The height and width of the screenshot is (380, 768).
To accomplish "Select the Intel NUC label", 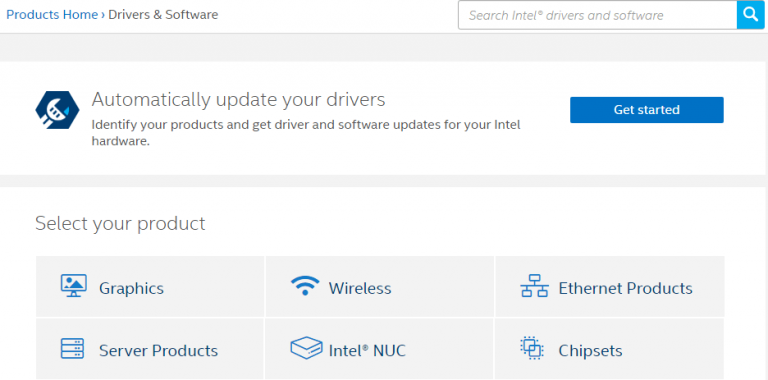I will tap(367, 351).
